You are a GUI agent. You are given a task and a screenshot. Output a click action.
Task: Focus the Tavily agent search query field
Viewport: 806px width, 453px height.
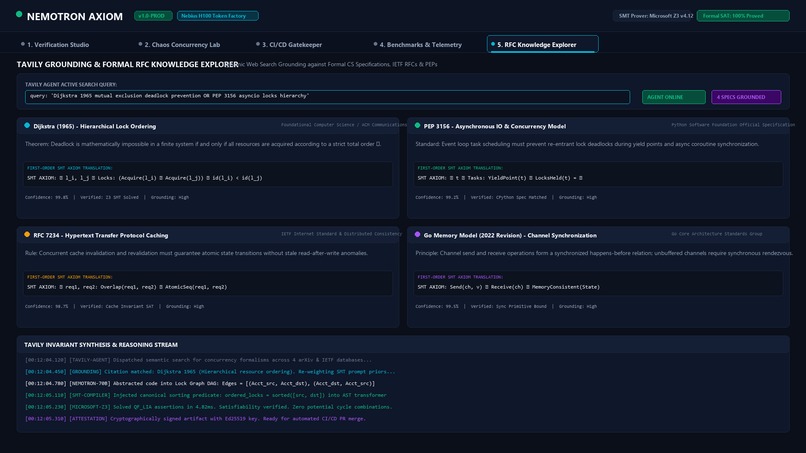tap(327, 97)
